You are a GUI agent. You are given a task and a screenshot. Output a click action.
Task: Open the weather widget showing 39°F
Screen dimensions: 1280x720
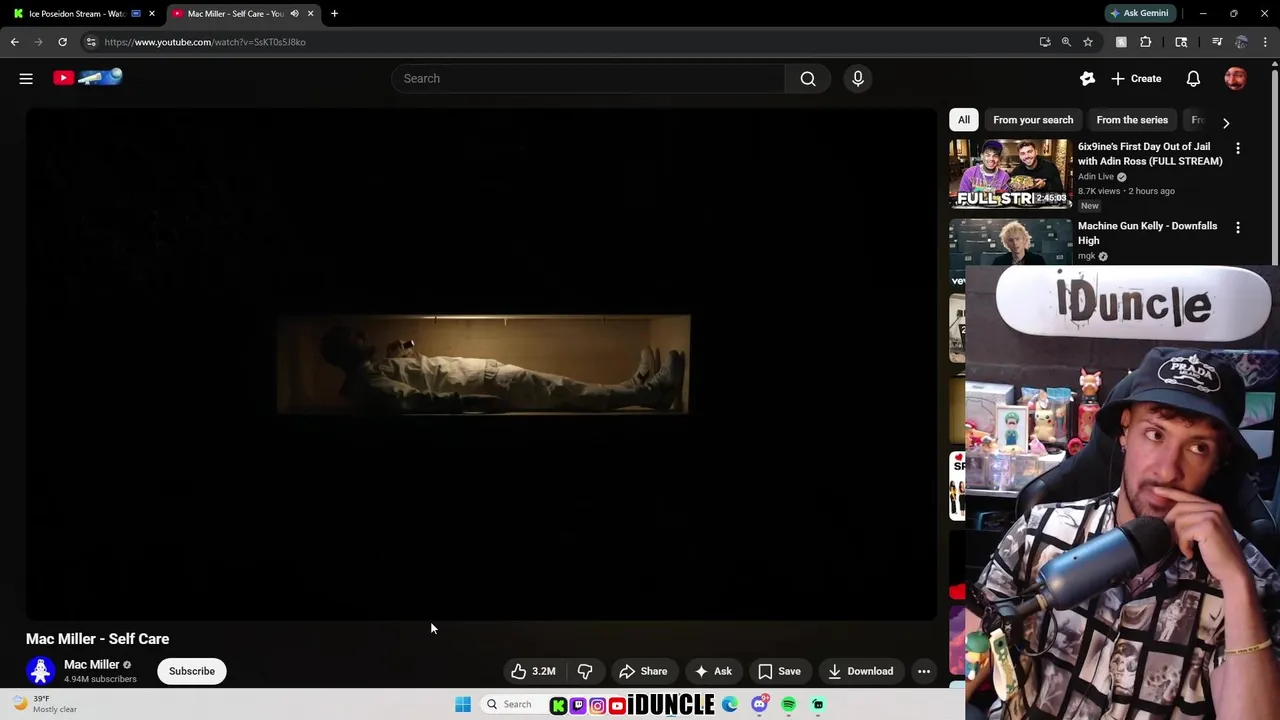pos(44,704)
